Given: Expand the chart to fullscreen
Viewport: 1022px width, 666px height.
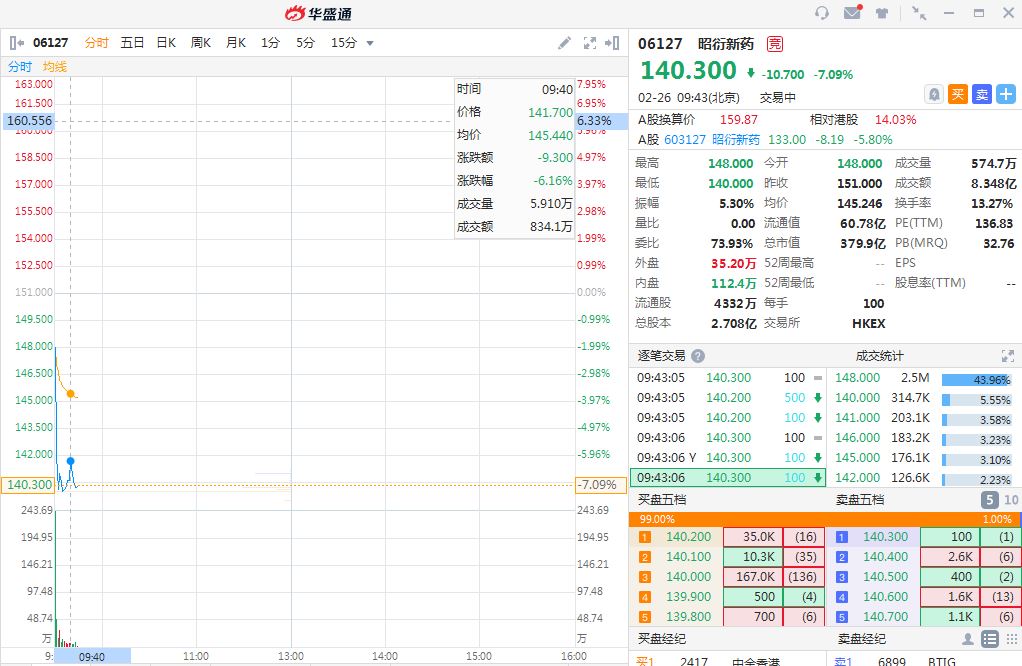Looking at the screenshot, I should 590,43.
